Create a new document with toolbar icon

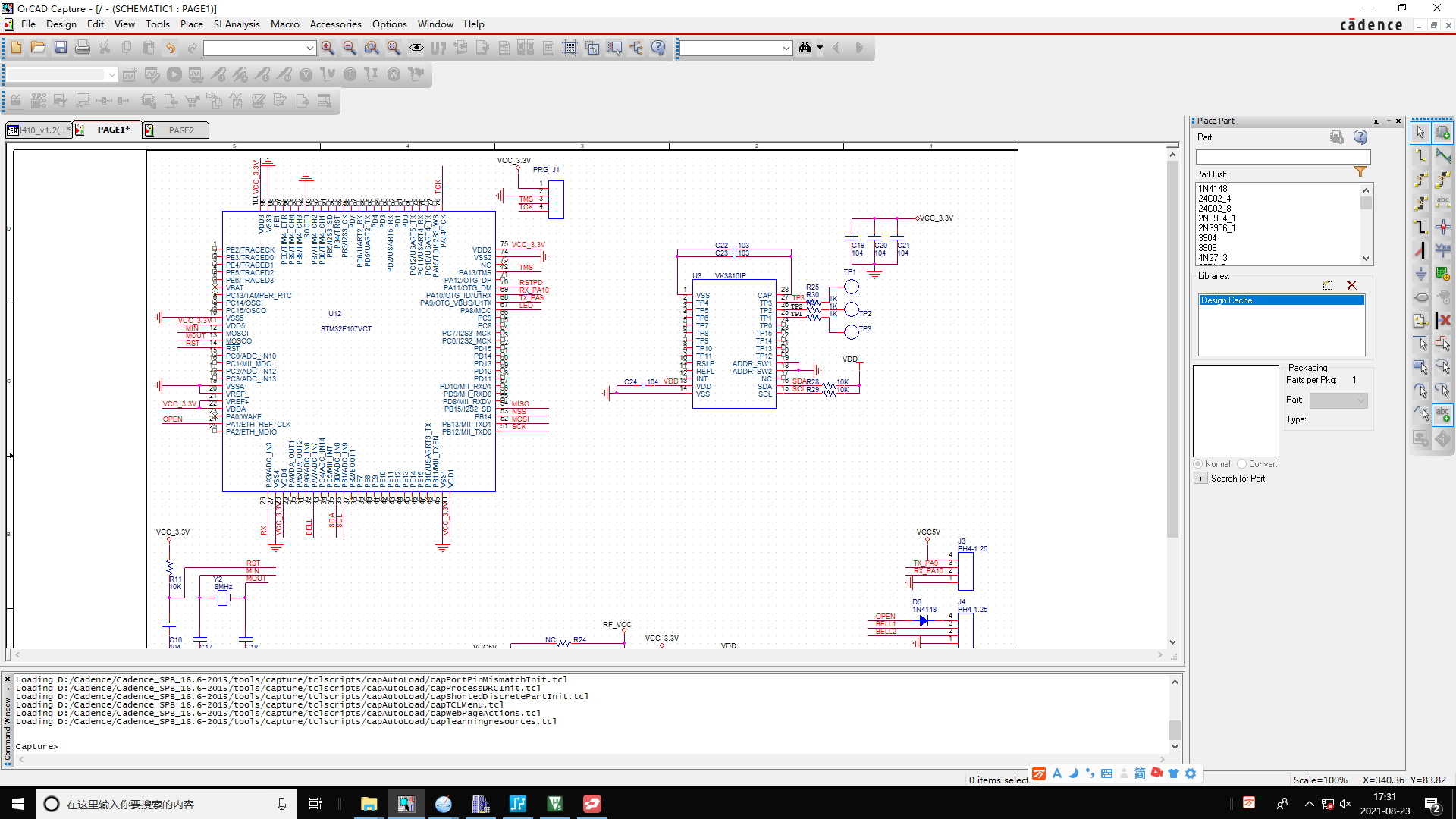(x=17, y=48)
